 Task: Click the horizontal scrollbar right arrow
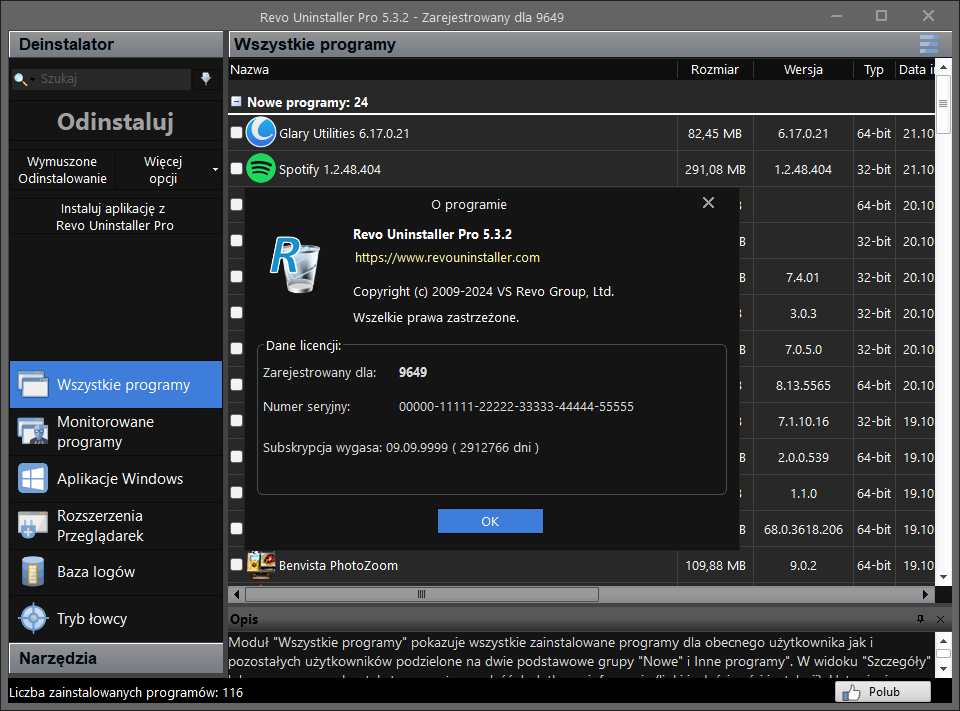[925, 594]
